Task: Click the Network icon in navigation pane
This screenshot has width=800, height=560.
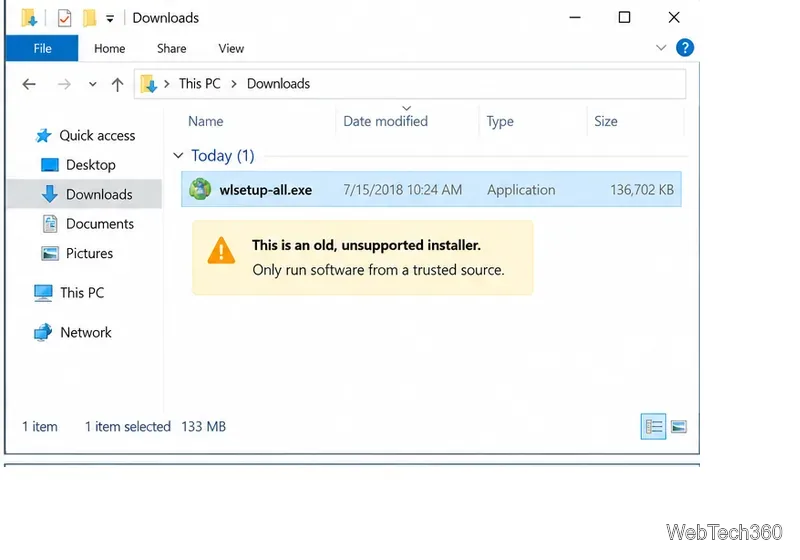Action: click(x=43, y=332)
